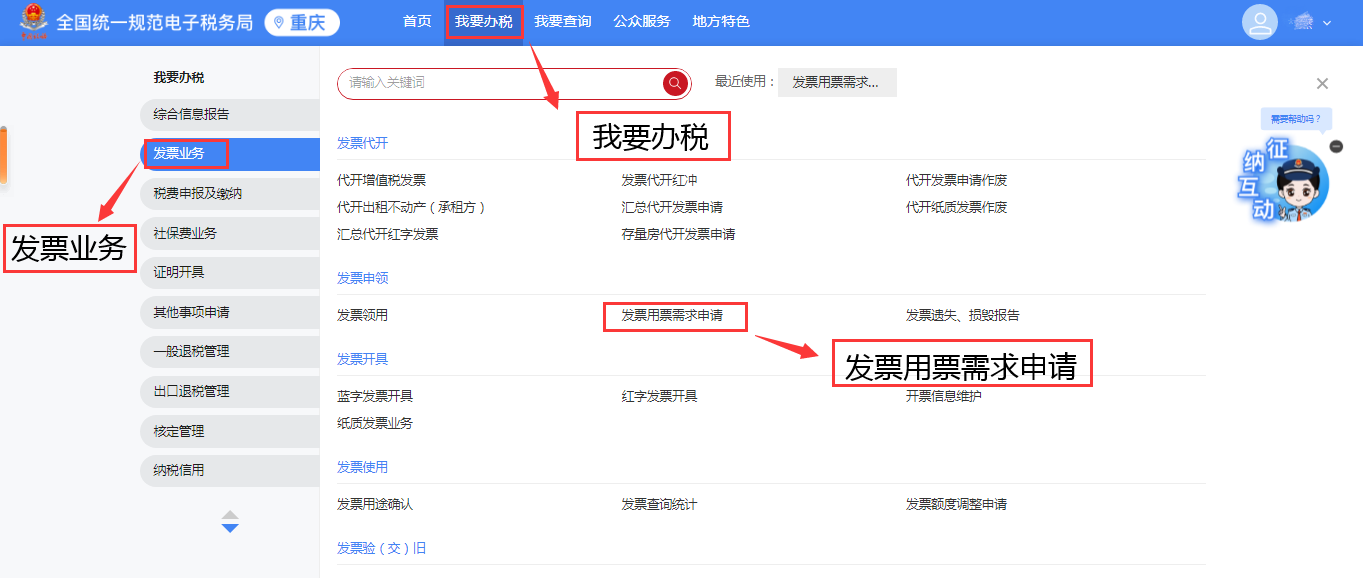The image size is (1363, 578).
Task: Click the user avatar icon
Action: point(1259,22)
